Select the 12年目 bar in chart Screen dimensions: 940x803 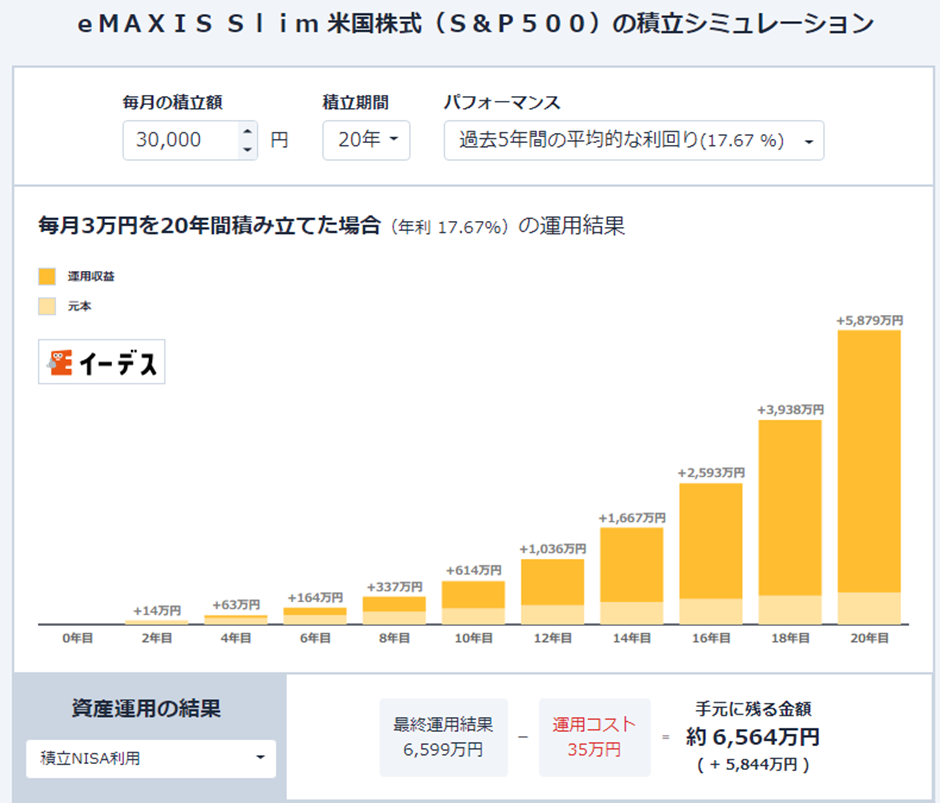(552, 591)
